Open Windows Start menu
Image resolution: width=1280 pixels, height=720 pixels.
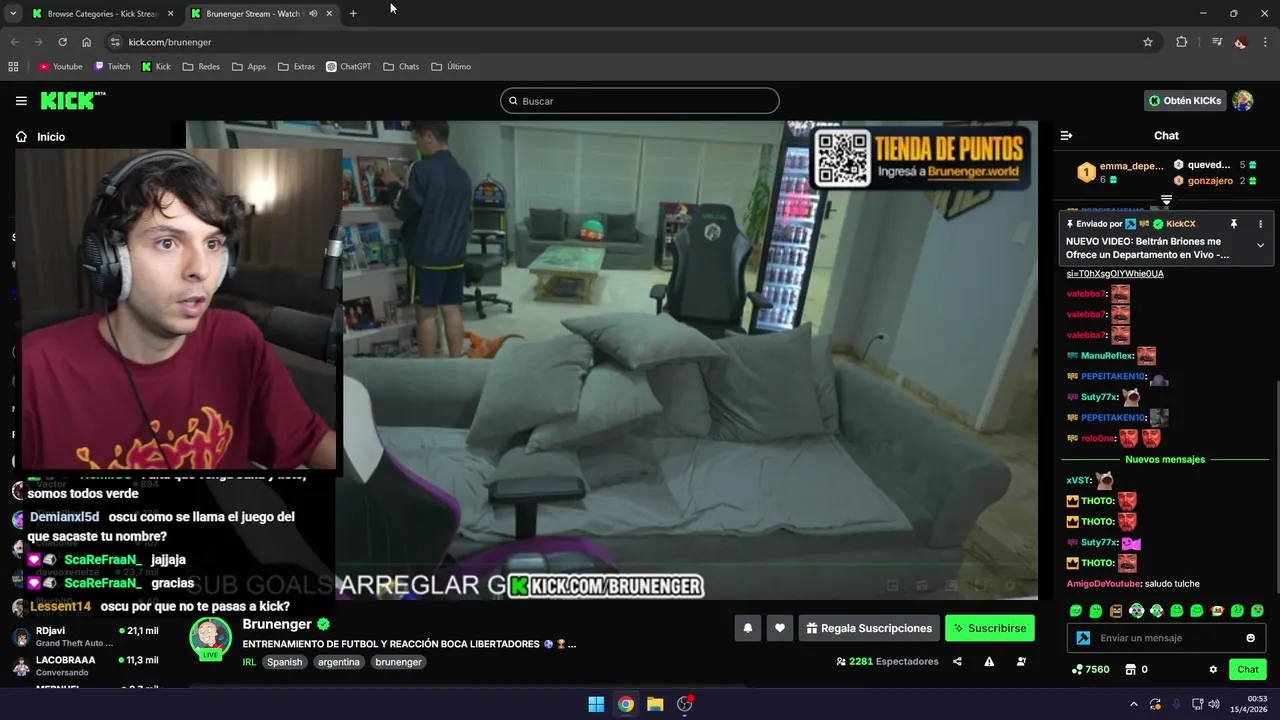click(596, 704)
